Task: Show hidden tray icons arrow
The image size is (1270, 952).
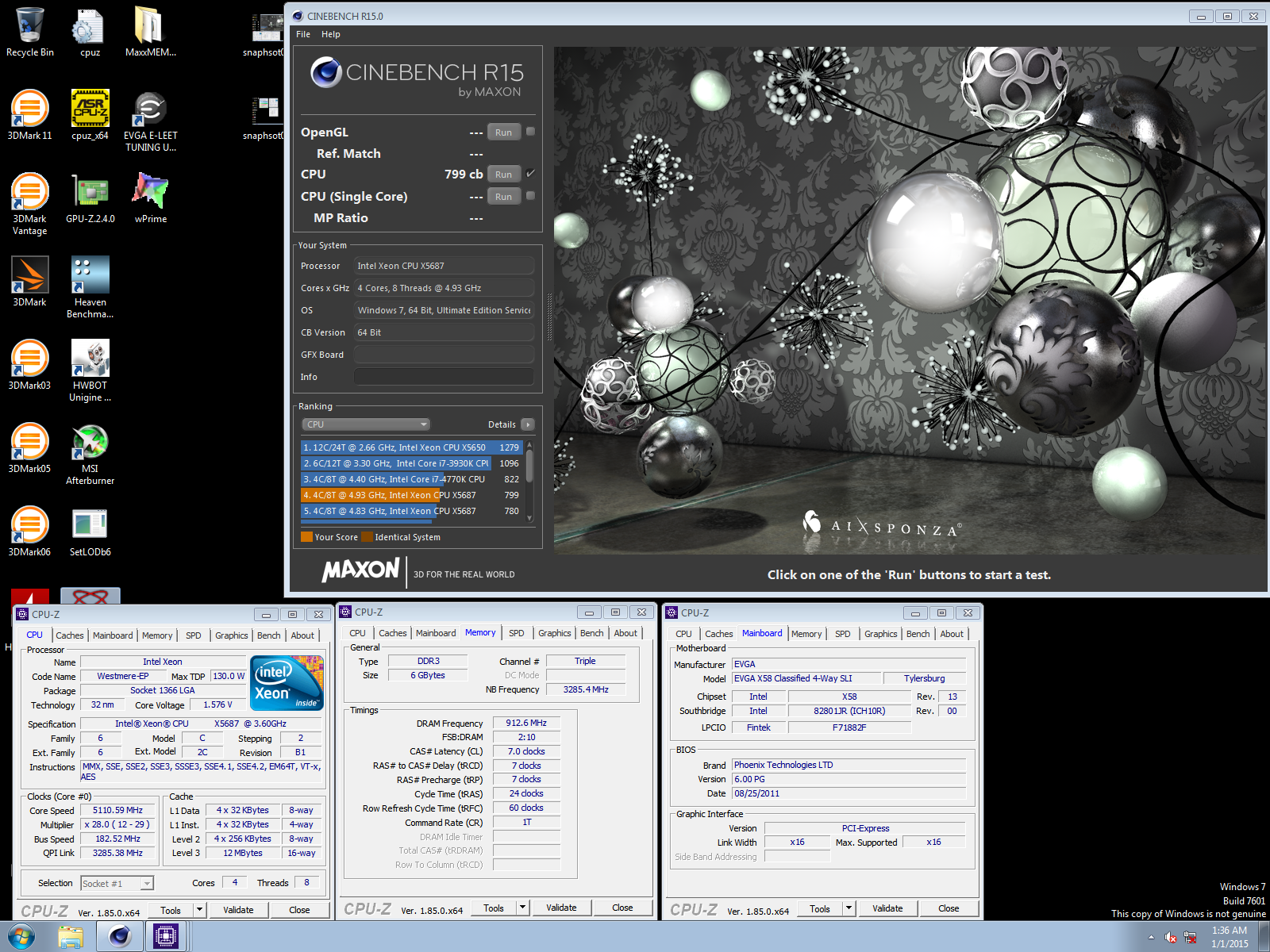Action: pos(1151,937)
